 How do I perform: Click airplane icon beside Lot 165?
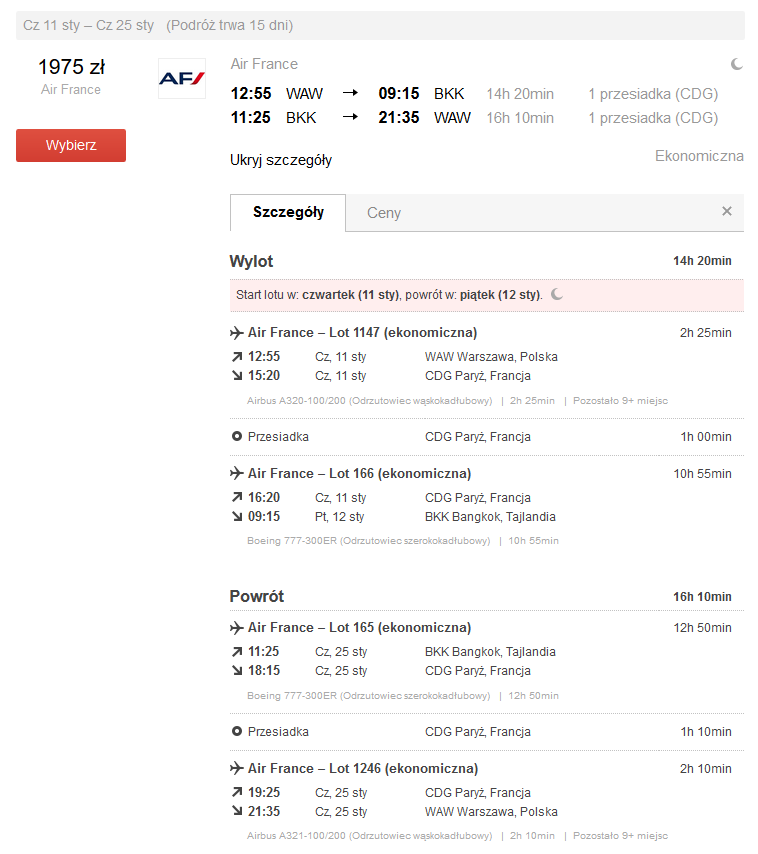coord(236,628)
